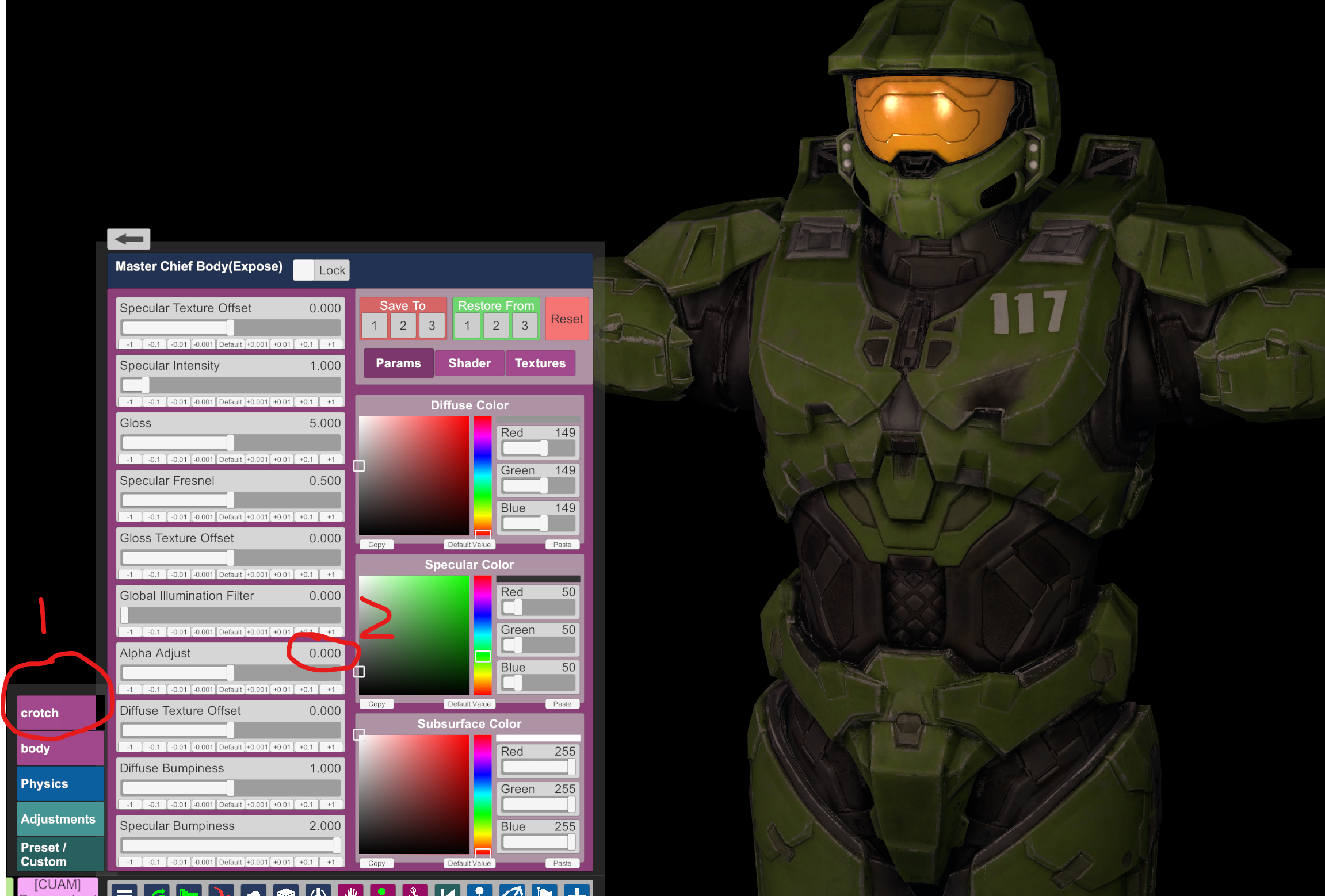This screenshot has height=896, width=1325.
Task: Click the green refresh arrow toolbar icon
Action: (157, 890)
